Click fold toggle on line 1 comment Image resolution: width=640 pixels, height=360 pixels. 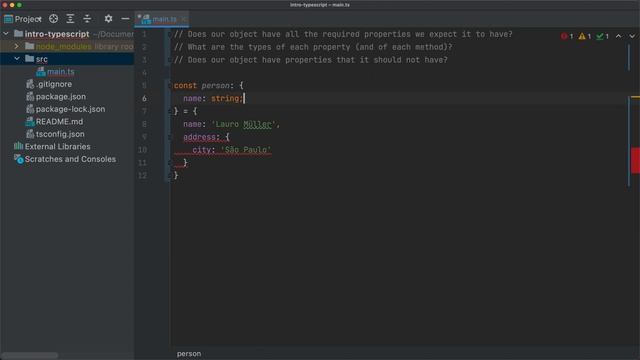click(x=170, y=34)
